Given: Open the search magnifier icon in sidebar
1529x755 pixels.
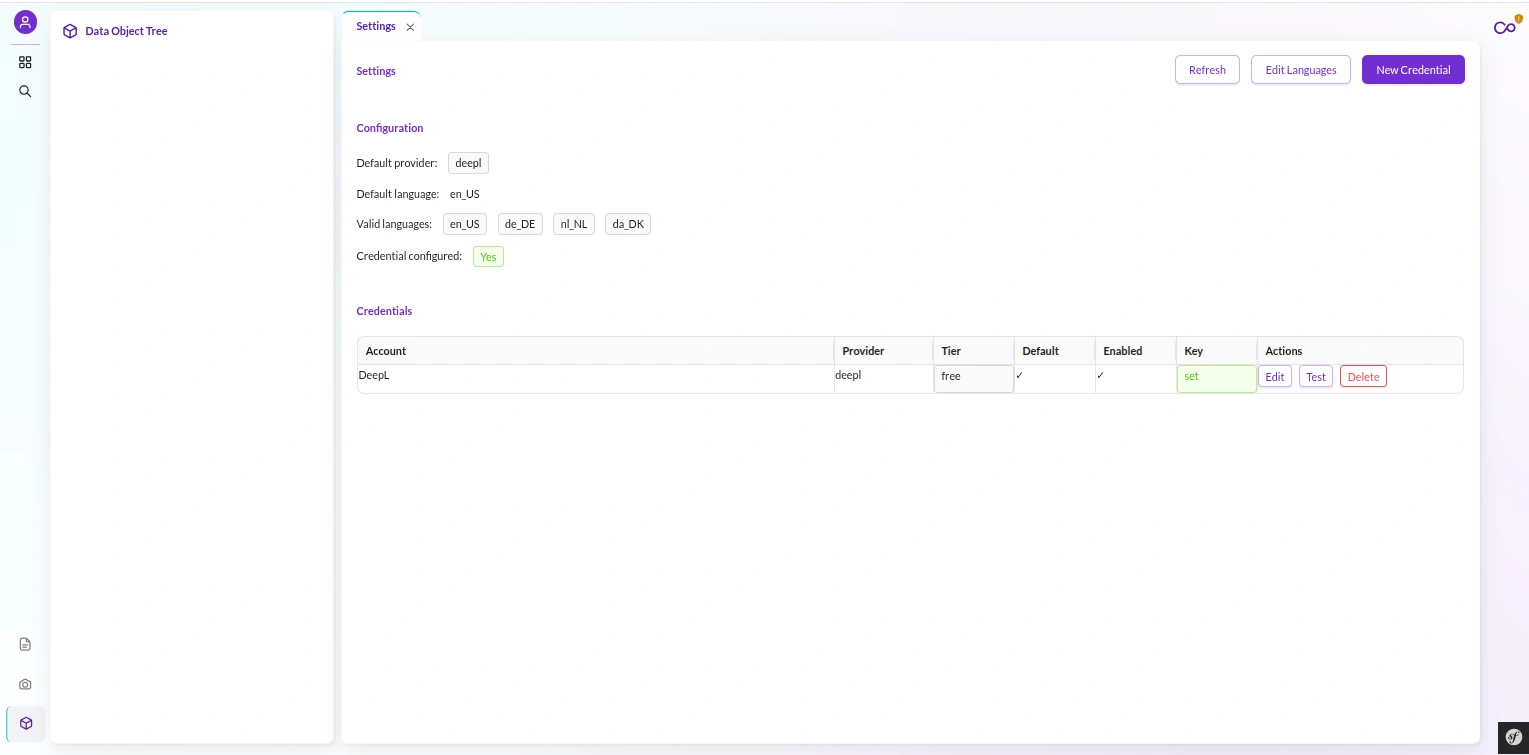Looking at the screenshot, I should click(25, 91).
